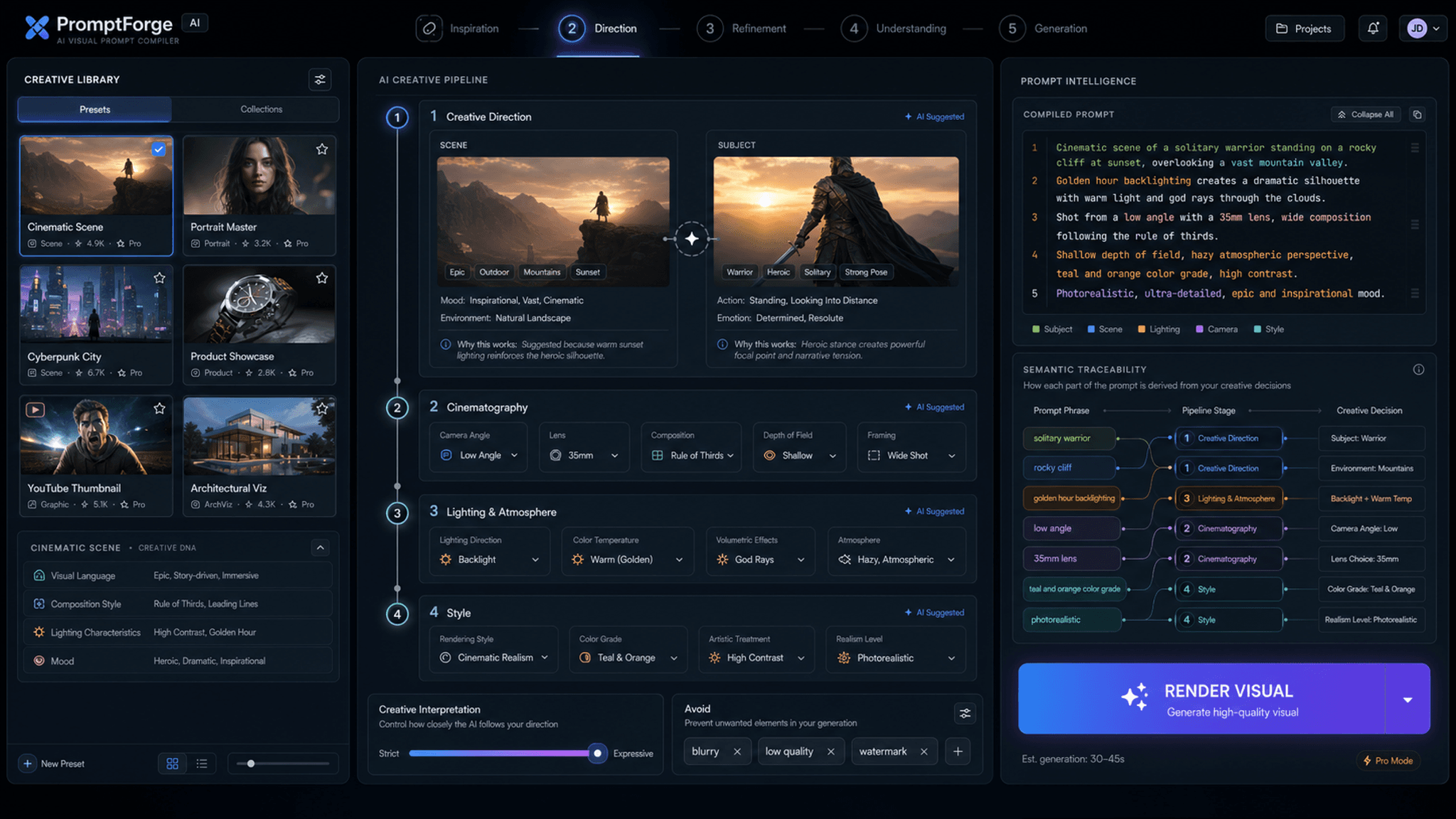Open the Volumetric Effects God Rays dropdown

760,560
